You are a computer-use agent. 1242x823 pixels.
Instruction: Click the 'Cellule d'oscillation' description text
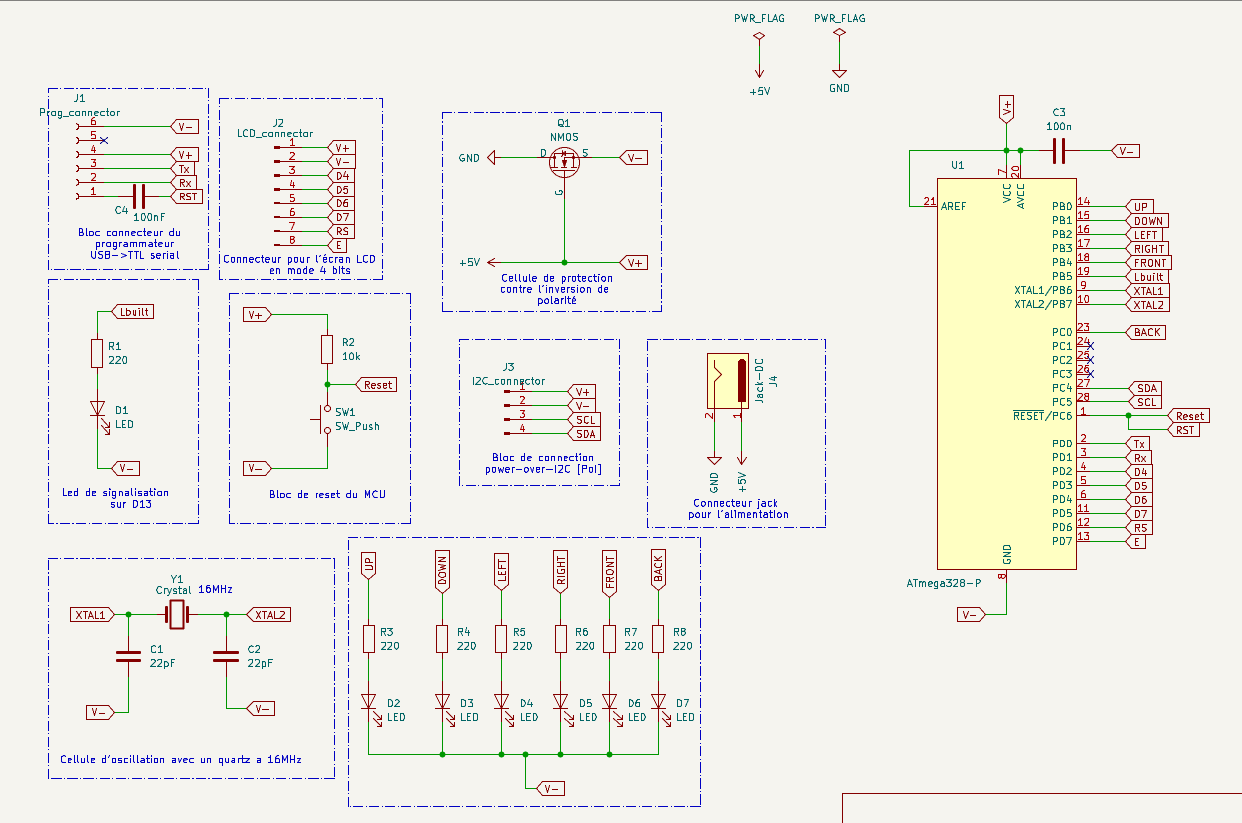(x=180, y=759)
